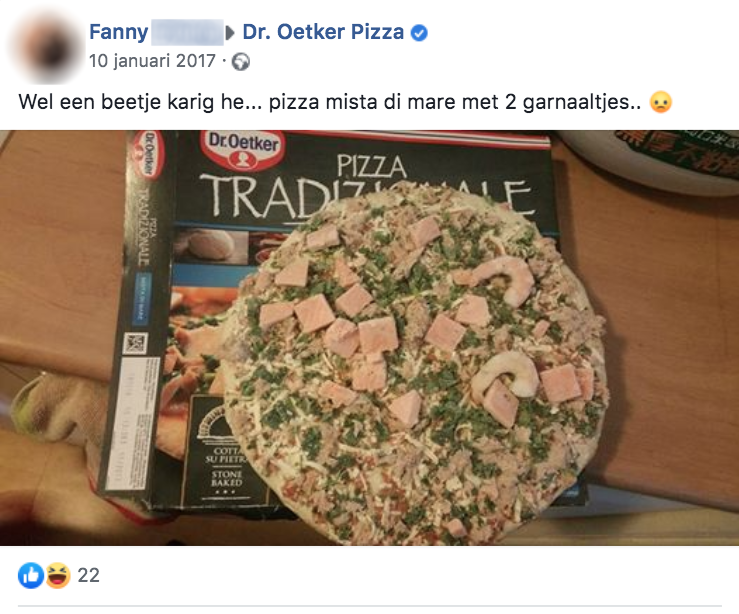This screenshot has width=739, height=614.
Task: Open the Dr. Oetker Pizza page link
Action: [323, 32]
